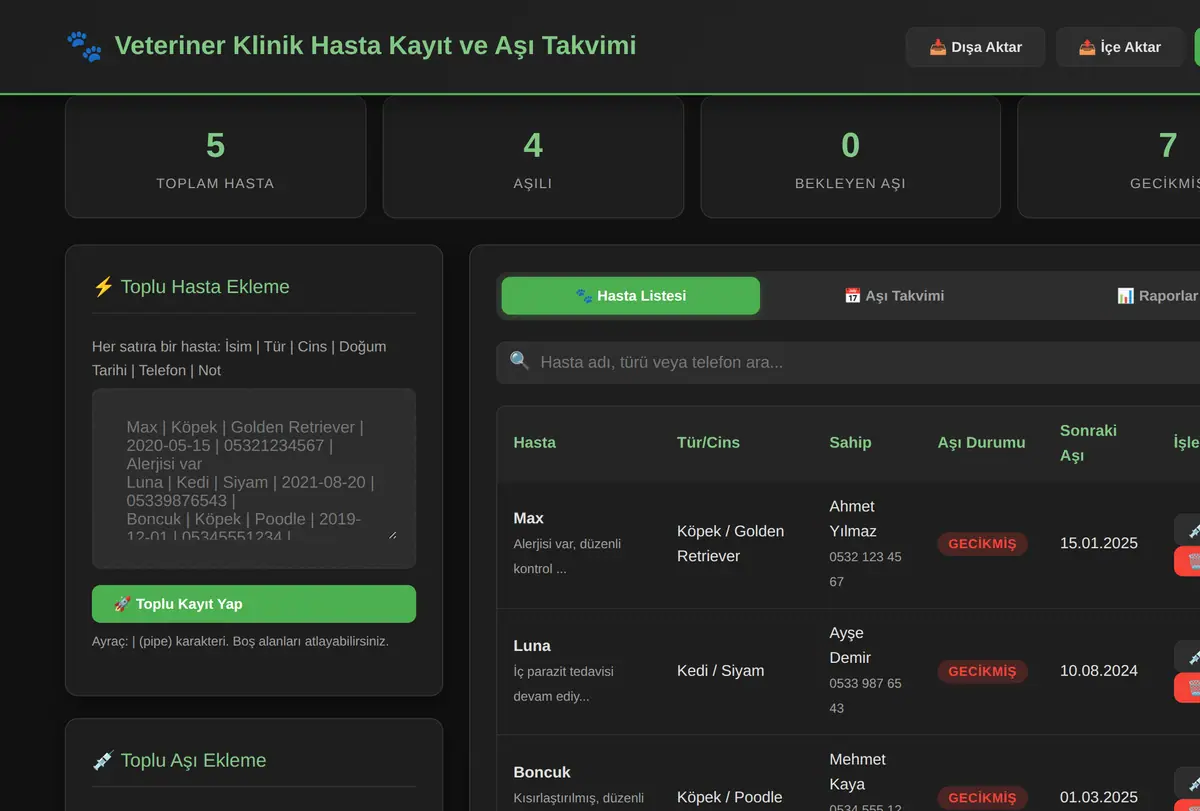Click the Aşı Durumu column header
Screen dimensions: 1200x811
coord(982,442)
